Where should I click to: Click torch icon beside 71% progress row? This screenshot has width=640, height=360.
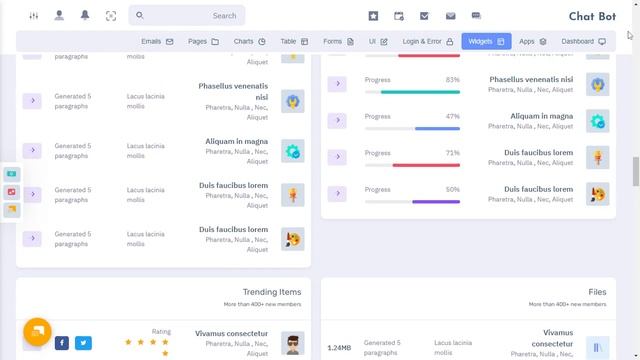pyautogui.click(x=598, y=158)
